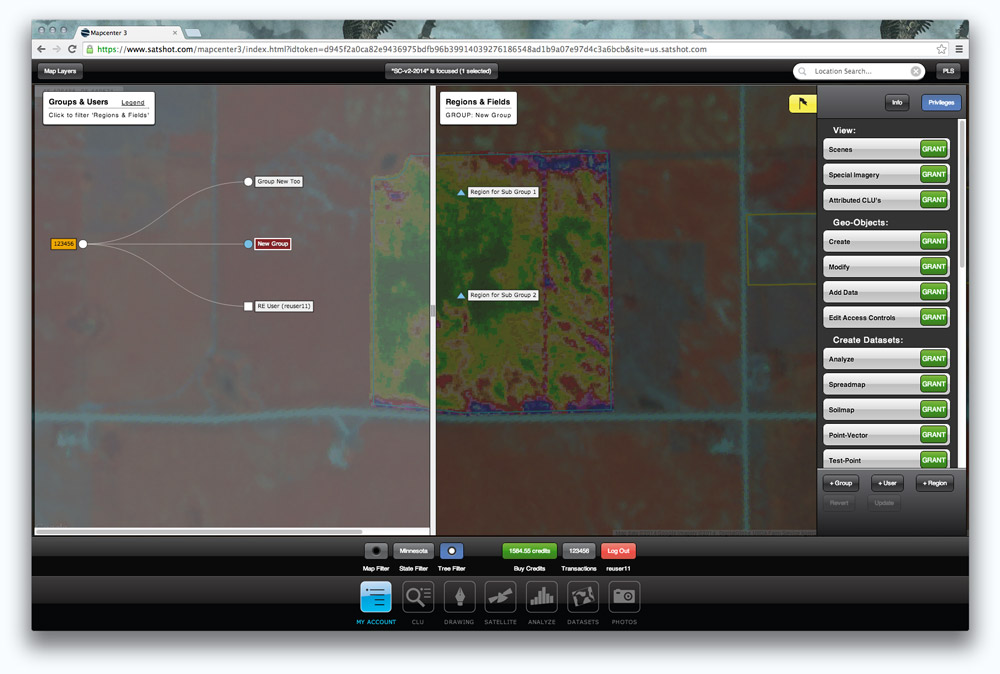Image resolution: width=1000 pixels, height=674 pixels.
Task: Toggle GRANT for Soilmap
Action: (x=934, y=409)
